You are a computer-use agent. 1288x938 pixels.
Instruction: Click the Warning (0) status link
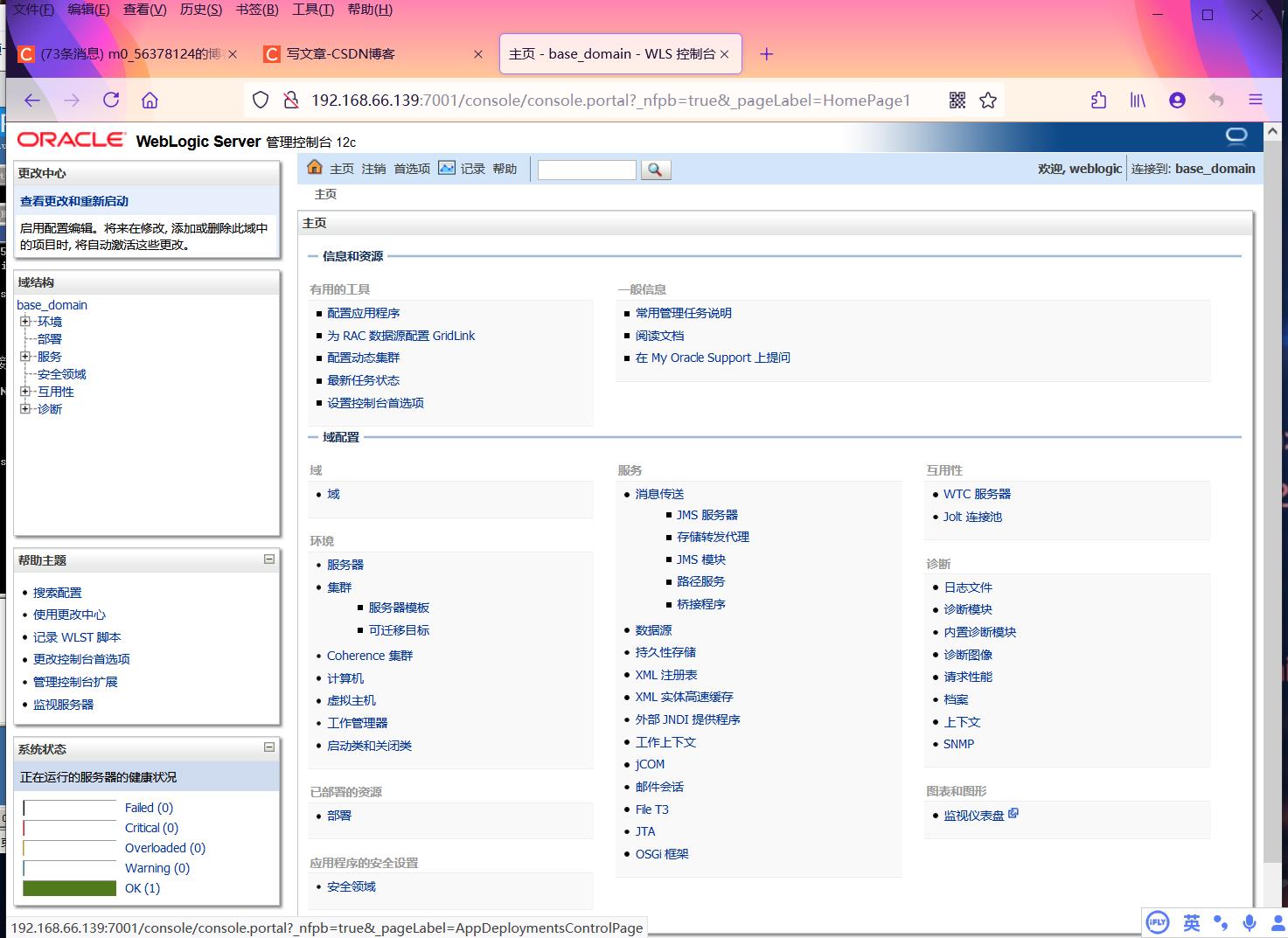(x=157, y=868)
